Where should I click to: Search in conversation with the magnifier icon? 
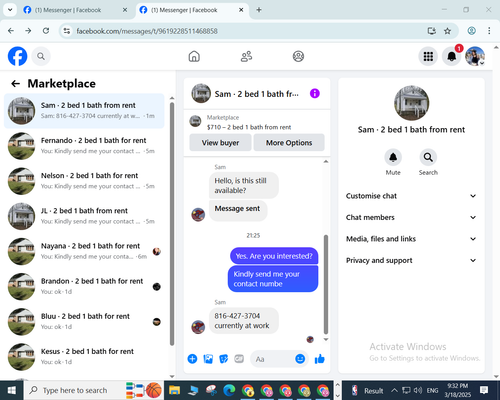tap(428, 157)
